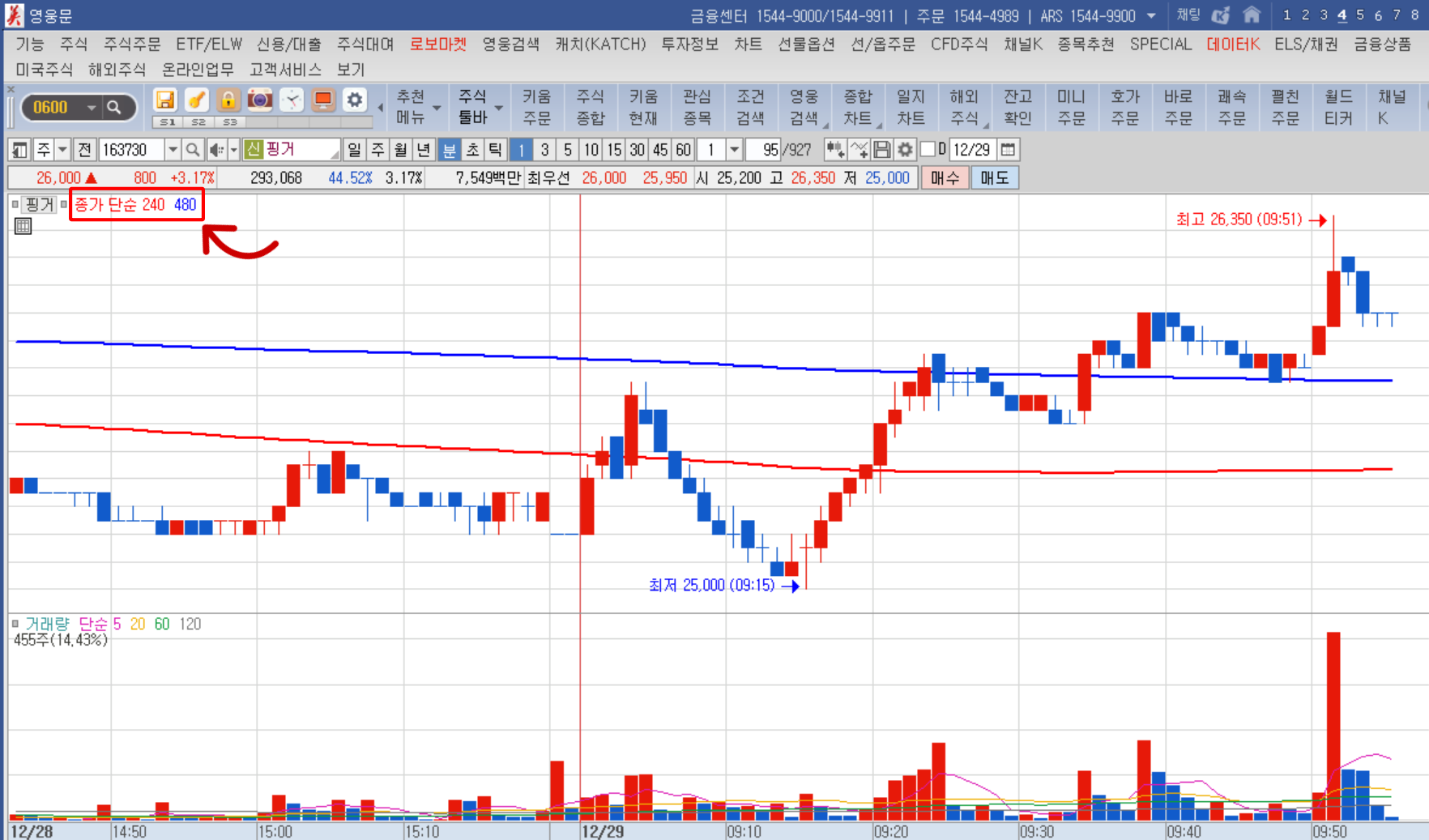Select the S2 screen slot
The image size is (1429, 840).
[x=198, y=122]
